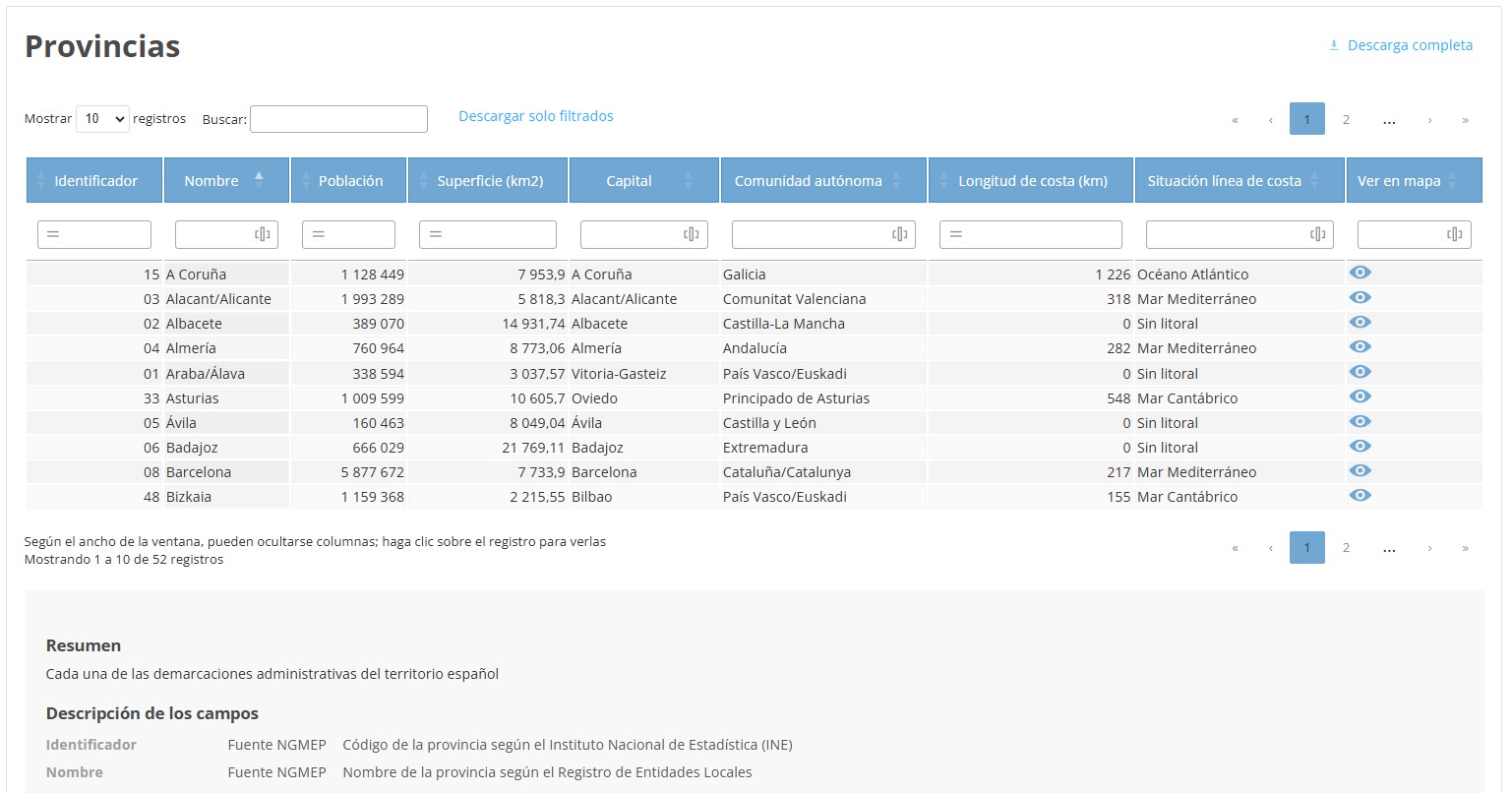The width and height of the screenshot is (1512, 793).
Task: Go to page 2 in top pagination
Action: click(1346, 120)
